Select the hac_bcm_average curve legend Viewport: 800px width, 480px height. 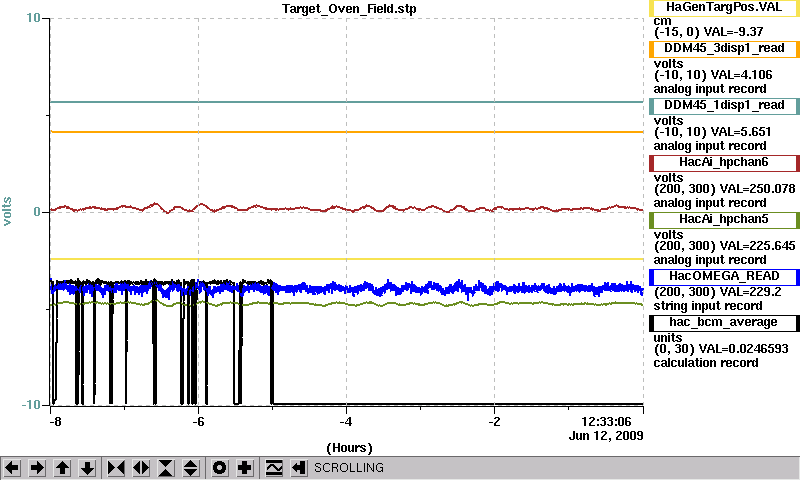[x=724, y=323]
